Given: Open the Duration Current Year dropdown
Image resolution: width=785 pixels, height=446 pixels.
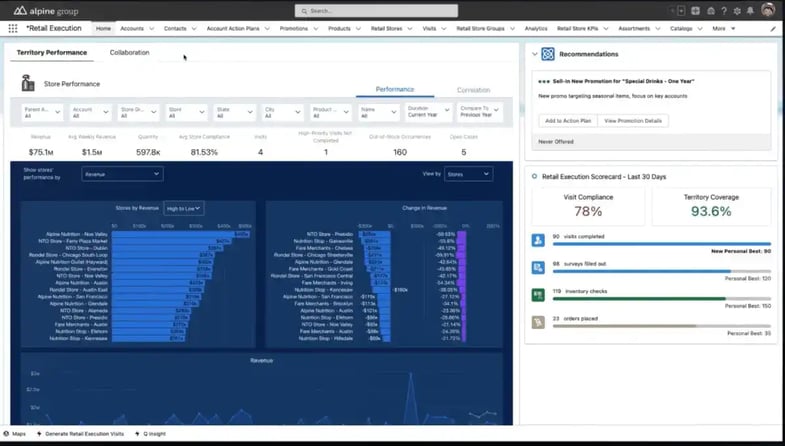Looking at the screenshot, I should pyautogui.click(x=428, y=112).
